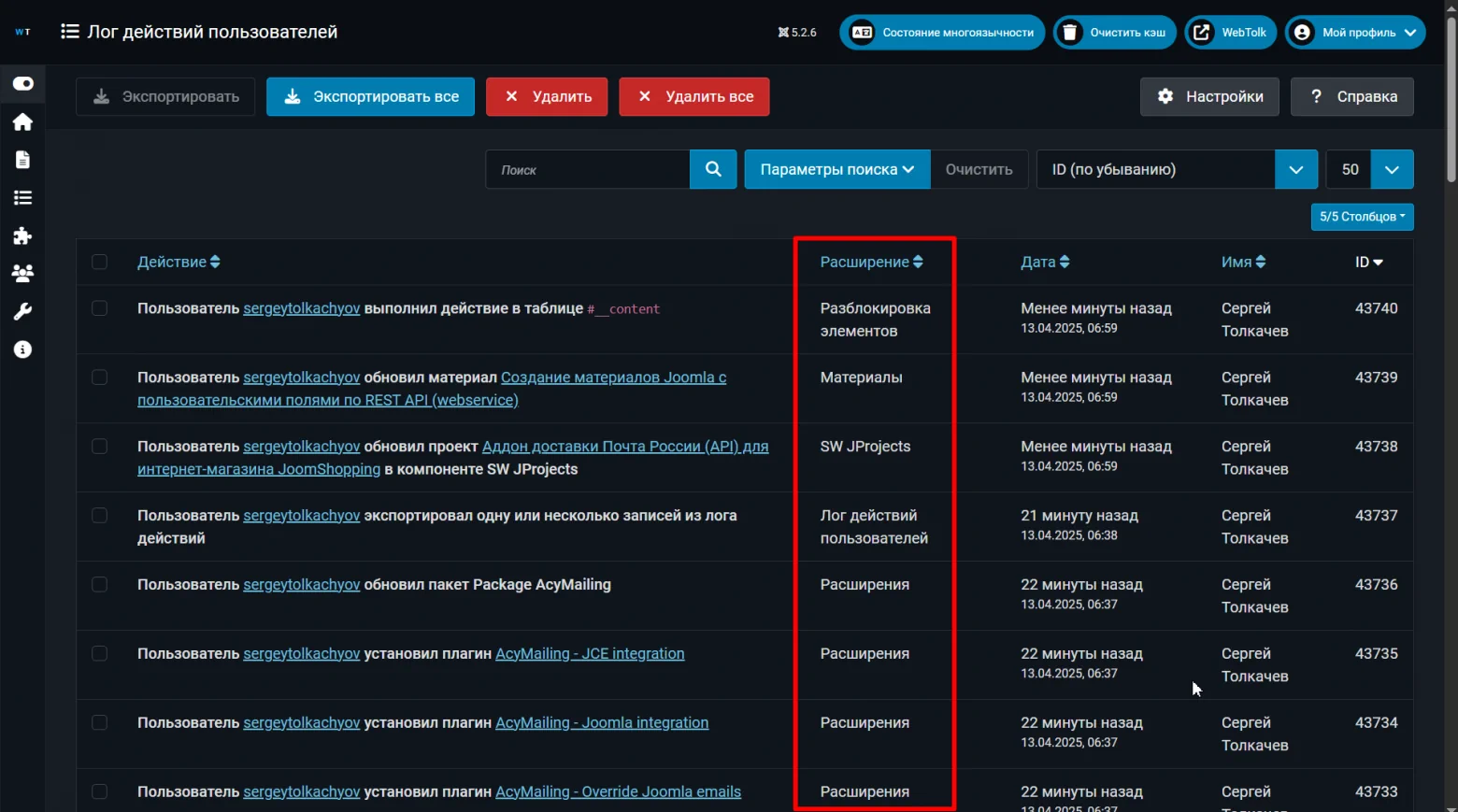Viewport: 1458px width, 812px height.
Task: Open the 50 items per page dropdown
Action: tap(1370, 169)
